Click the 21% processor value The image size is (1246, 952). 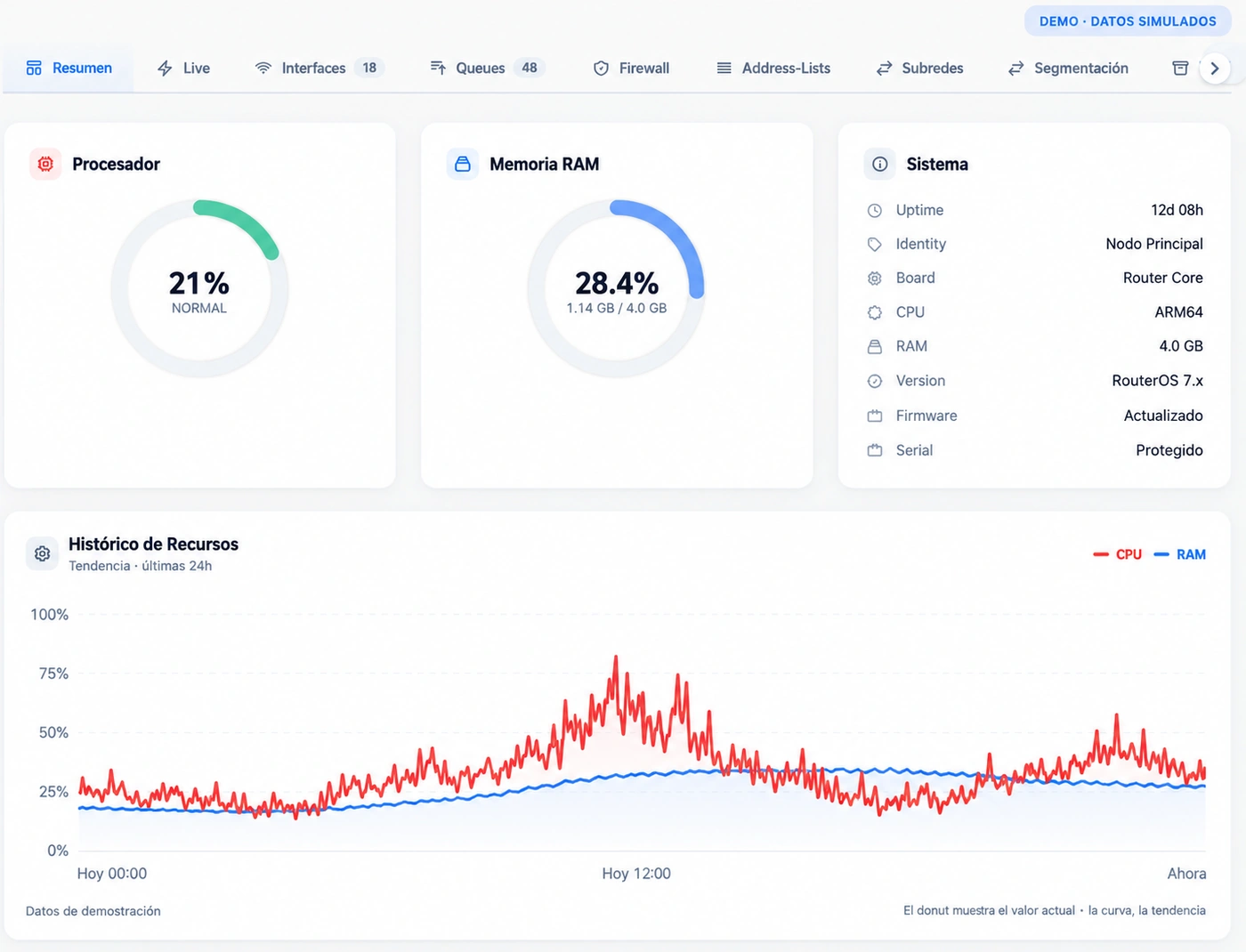[199, 283]
